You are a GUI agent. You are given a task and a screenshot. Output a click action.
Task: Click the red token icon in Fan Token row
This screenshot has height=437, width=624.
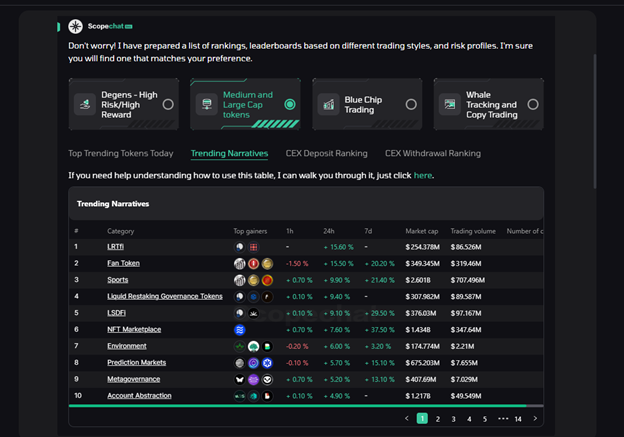pyautogui.click(x=253, y=263)
